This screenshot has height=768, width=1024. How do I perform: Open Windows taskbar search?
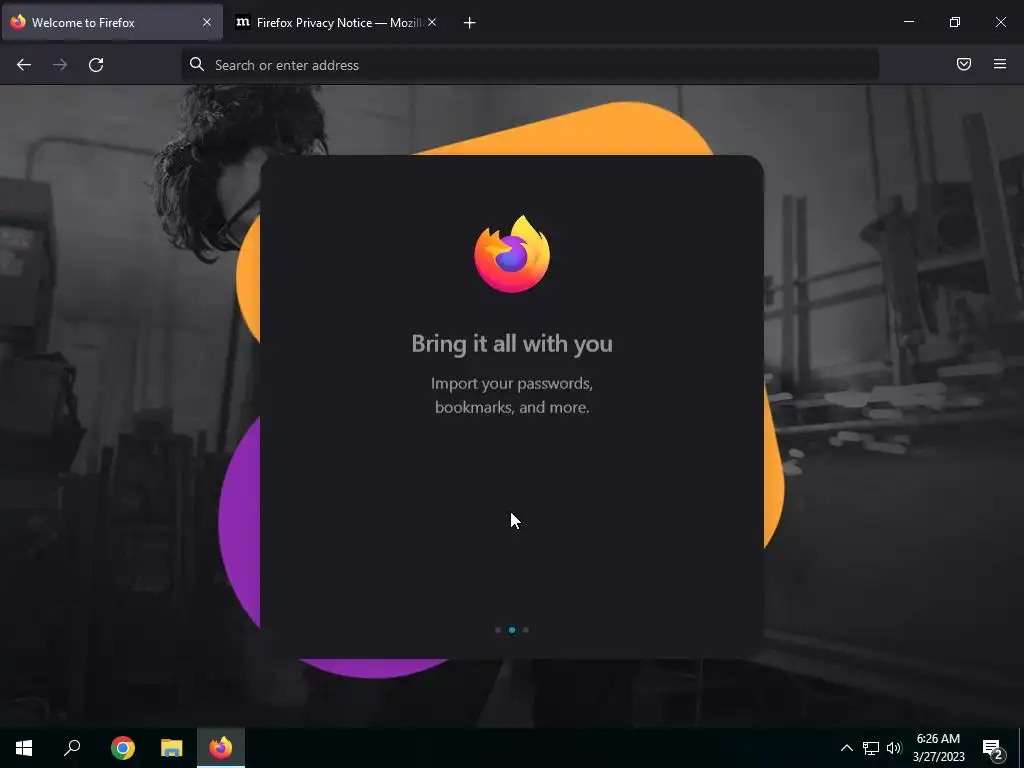72,748
